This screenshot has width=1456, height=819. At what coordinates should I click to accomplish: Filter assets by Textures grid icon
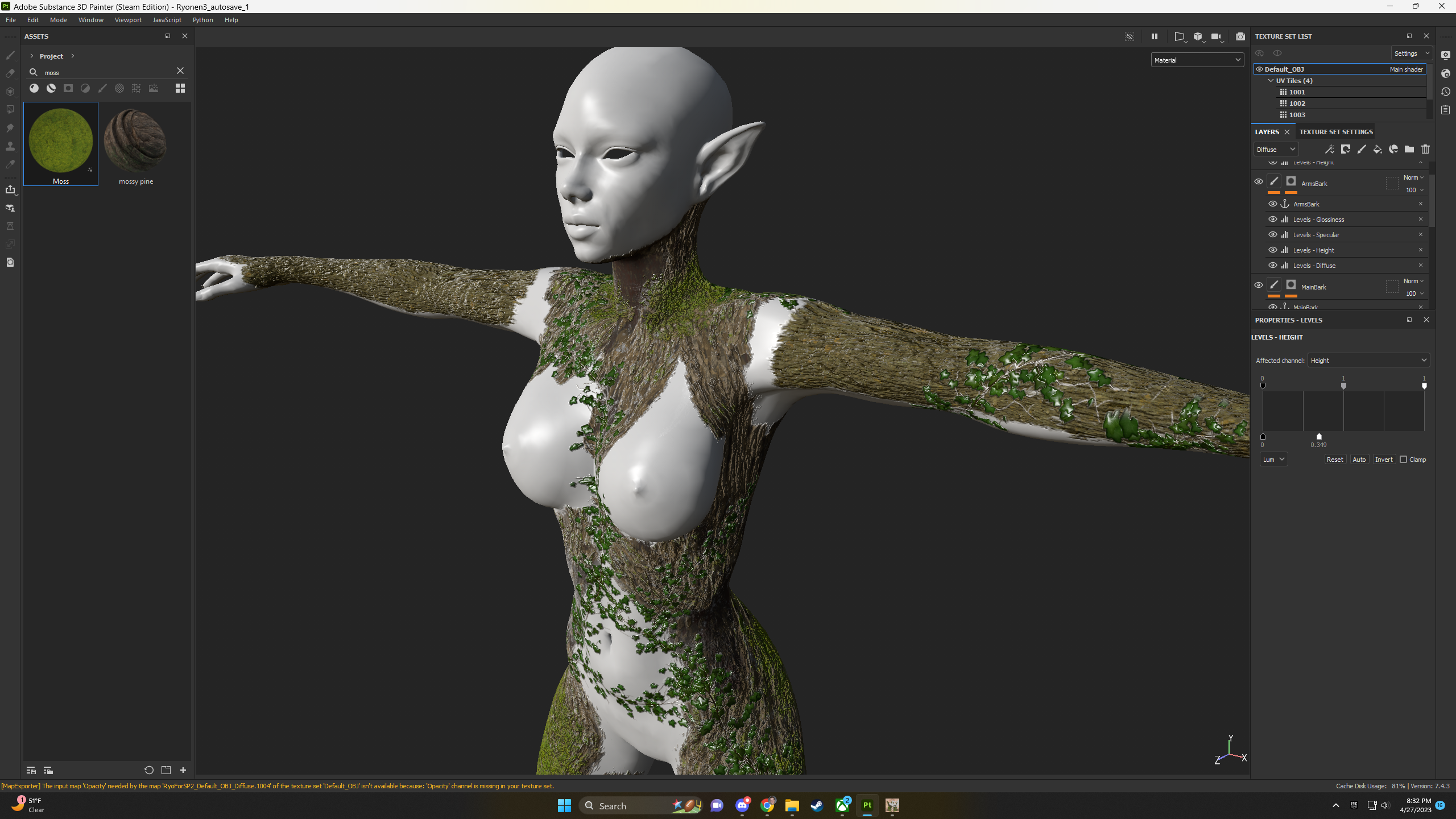(136, 88)
